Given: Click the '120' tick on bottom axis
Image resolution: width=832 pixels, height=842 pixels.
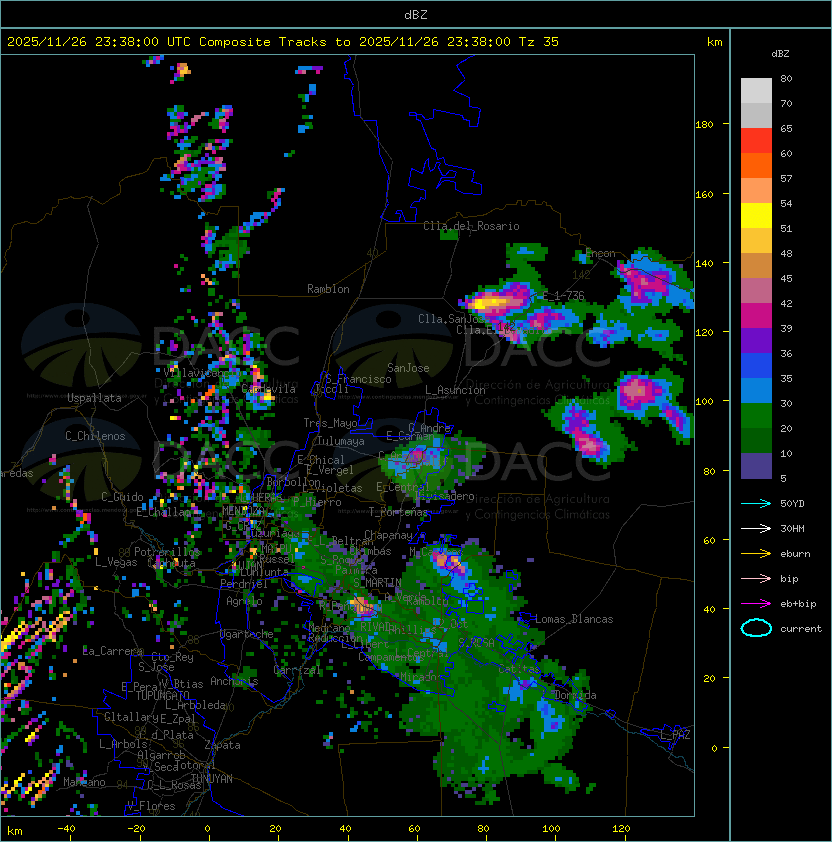Looking at the screenshot, I should pos(621,829).
